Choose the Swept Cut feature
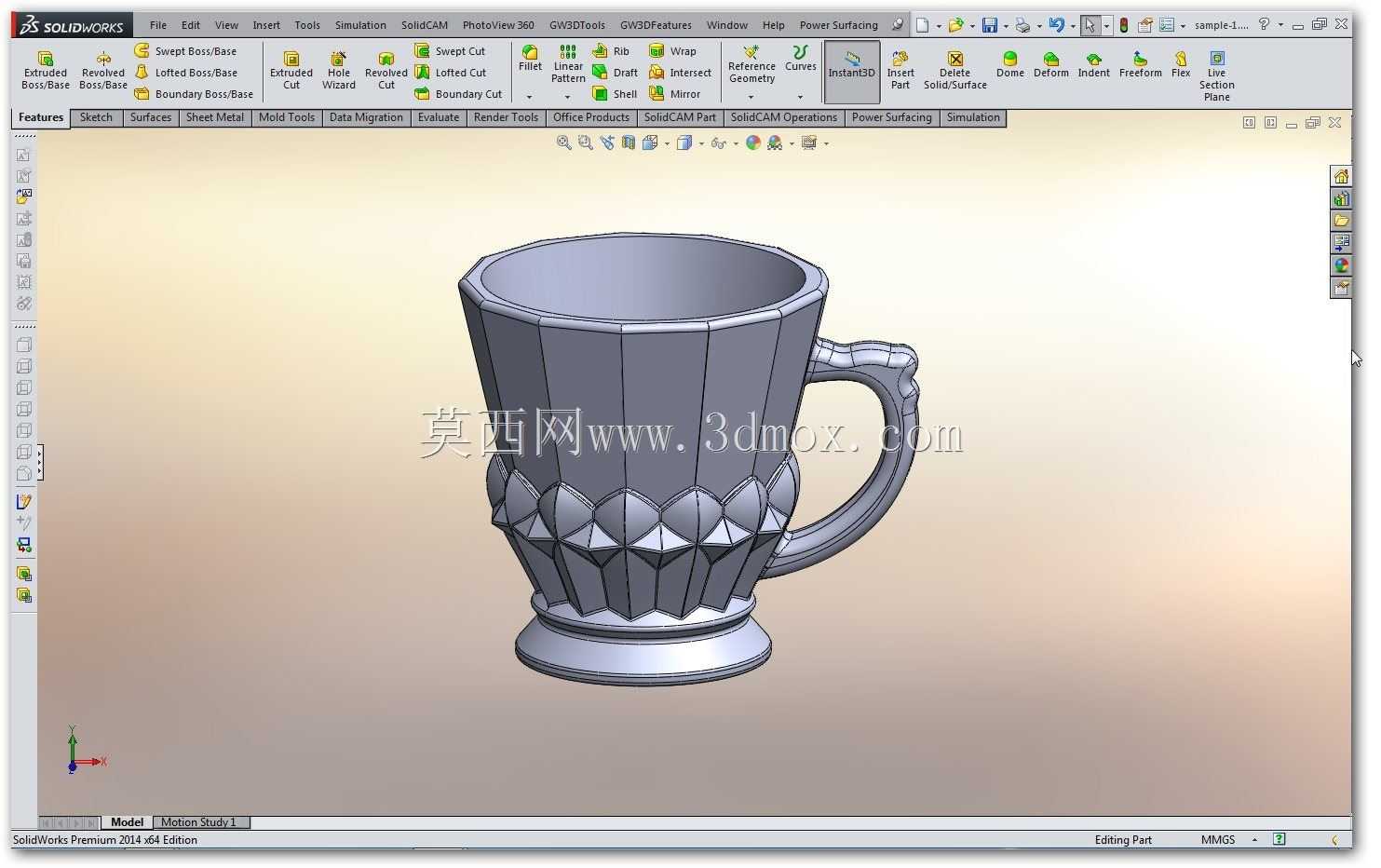 pos(450,51)
